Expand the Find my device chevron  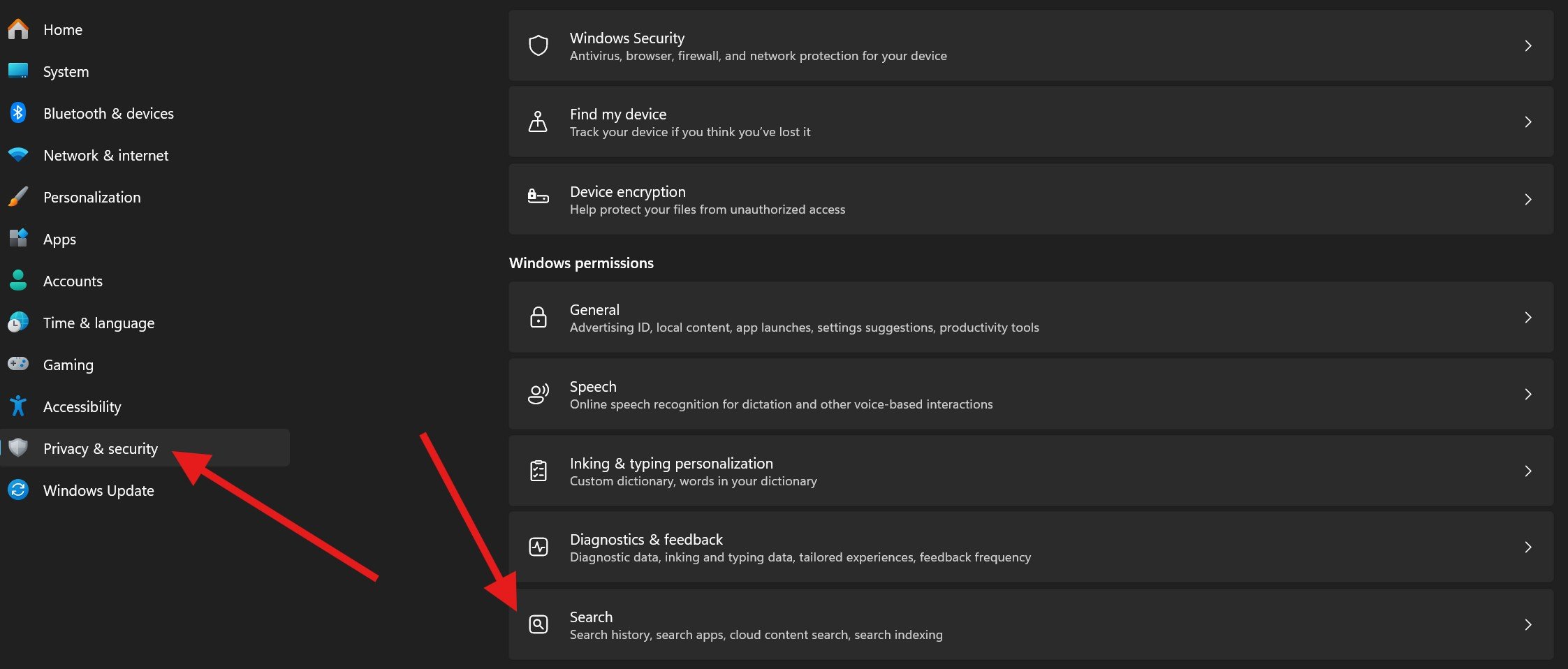[x=1528, y=122]
